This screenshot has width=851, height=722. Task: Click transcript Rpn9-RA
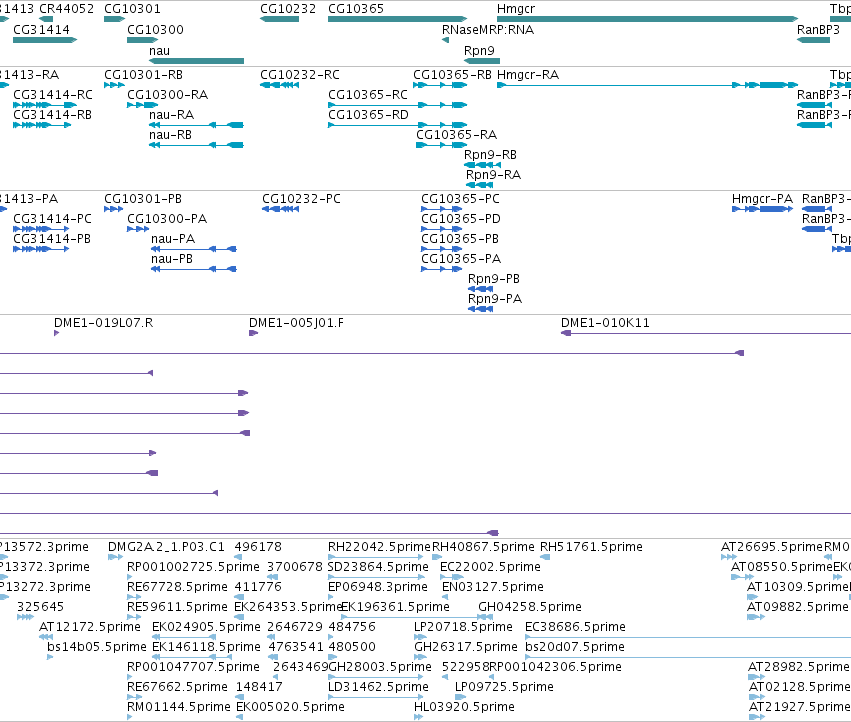click(493, 175)
